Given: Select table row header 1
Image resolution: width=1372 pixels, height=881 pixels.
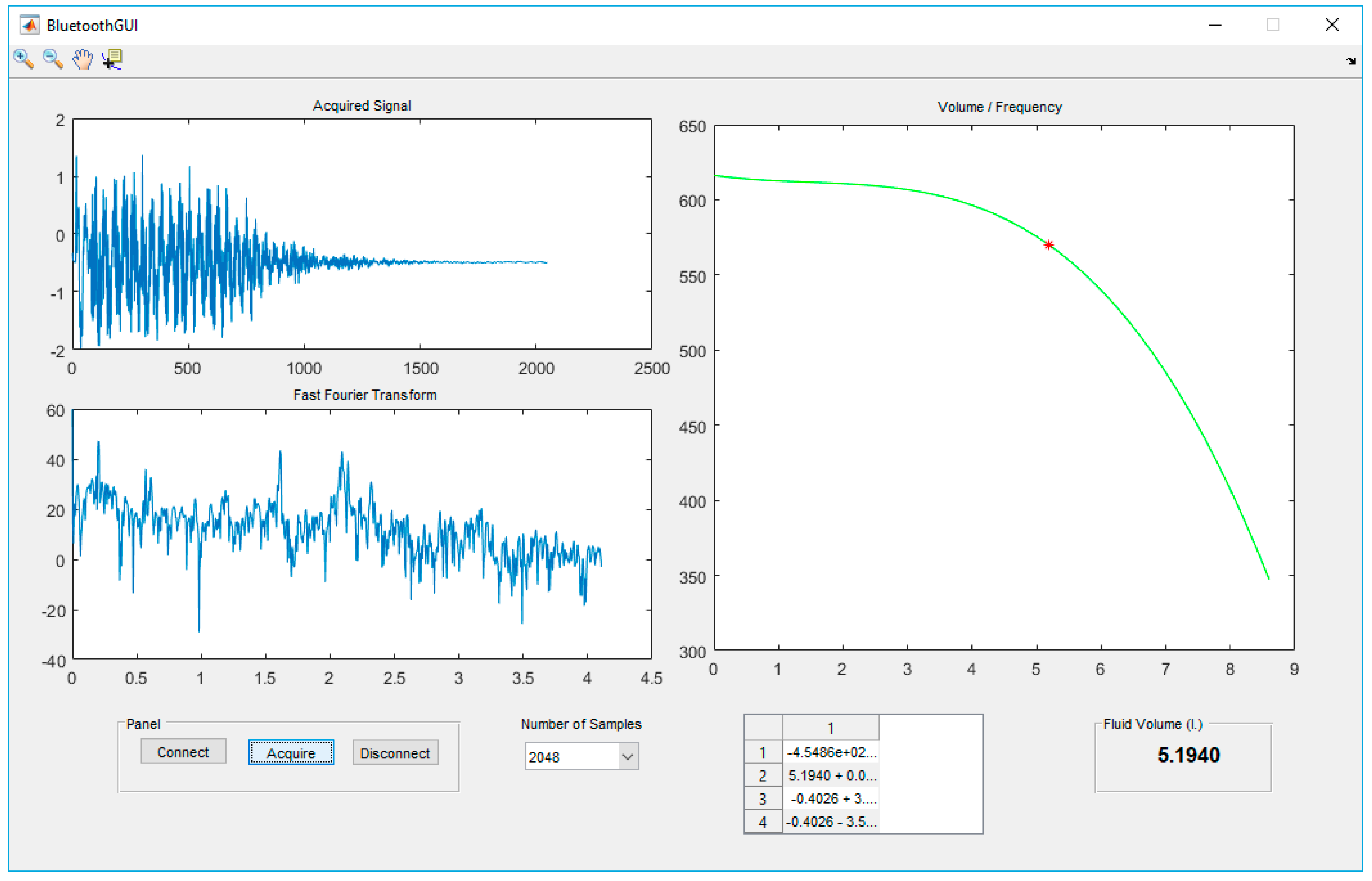Looking at the screenshot, I should point(763,752).
